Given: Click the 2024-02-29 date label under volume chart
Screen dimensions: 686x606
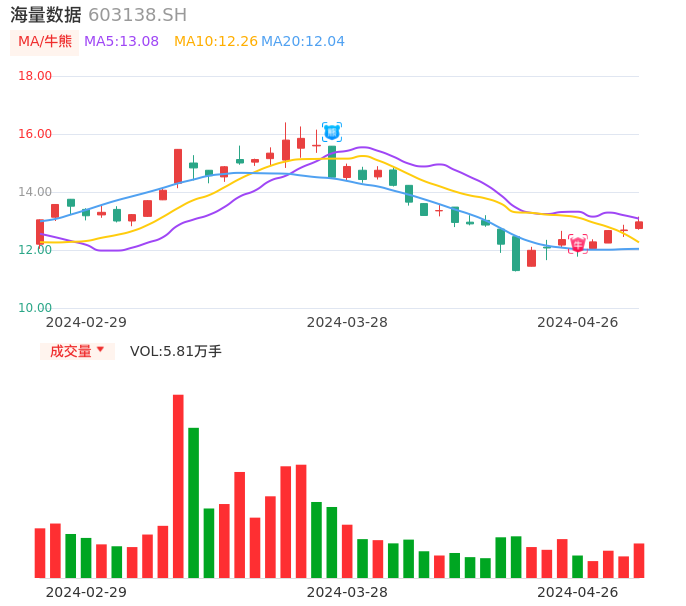Looking at the screenshot, I should coord(86,592).
